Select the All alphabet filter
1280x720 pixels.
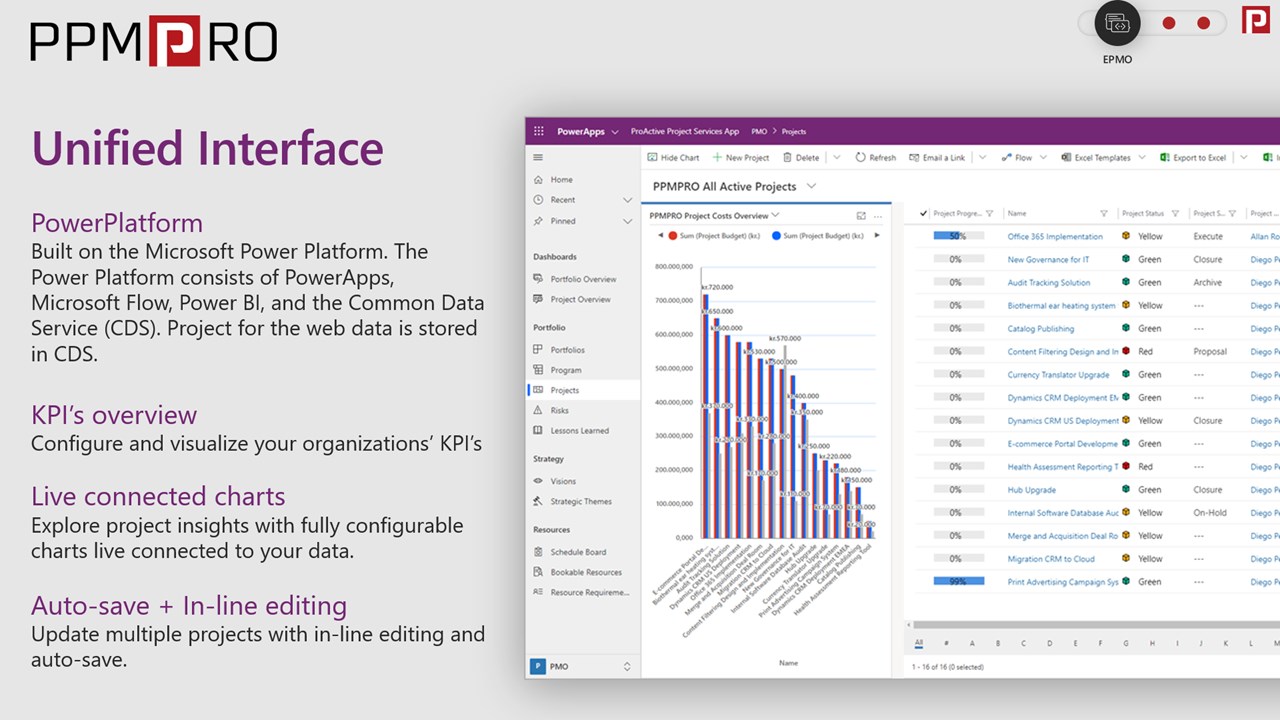(919, 643)
